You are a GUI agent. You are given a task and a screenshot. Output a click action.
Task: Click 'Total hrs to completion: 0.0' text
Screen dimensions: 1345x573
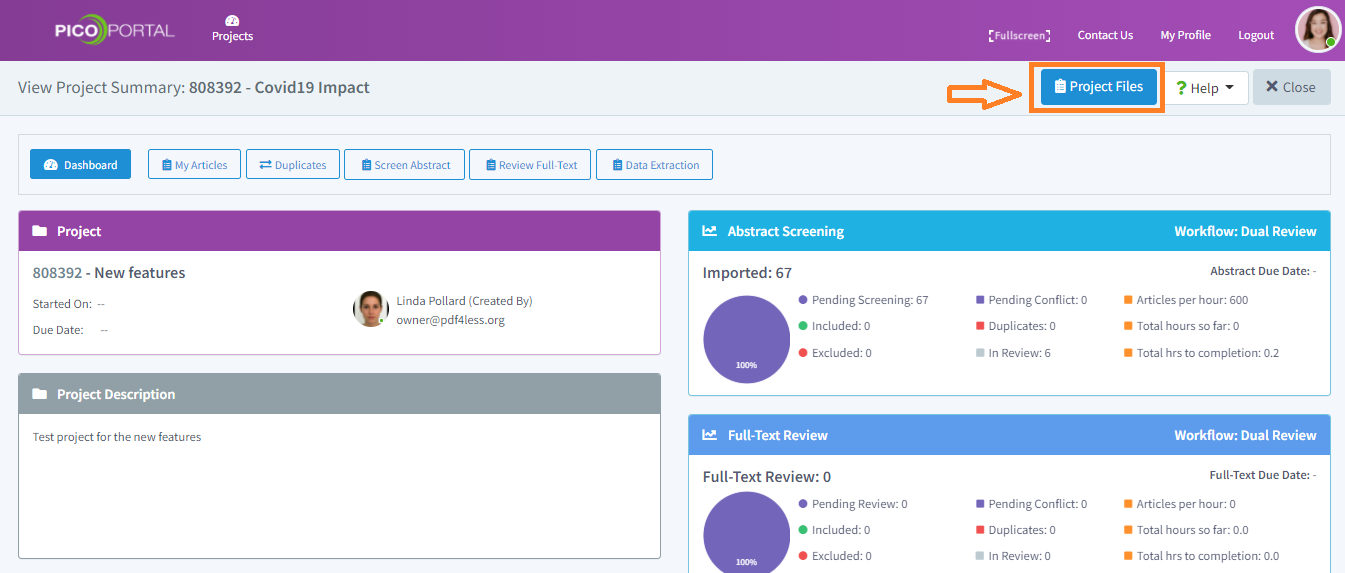[1201, 556]
